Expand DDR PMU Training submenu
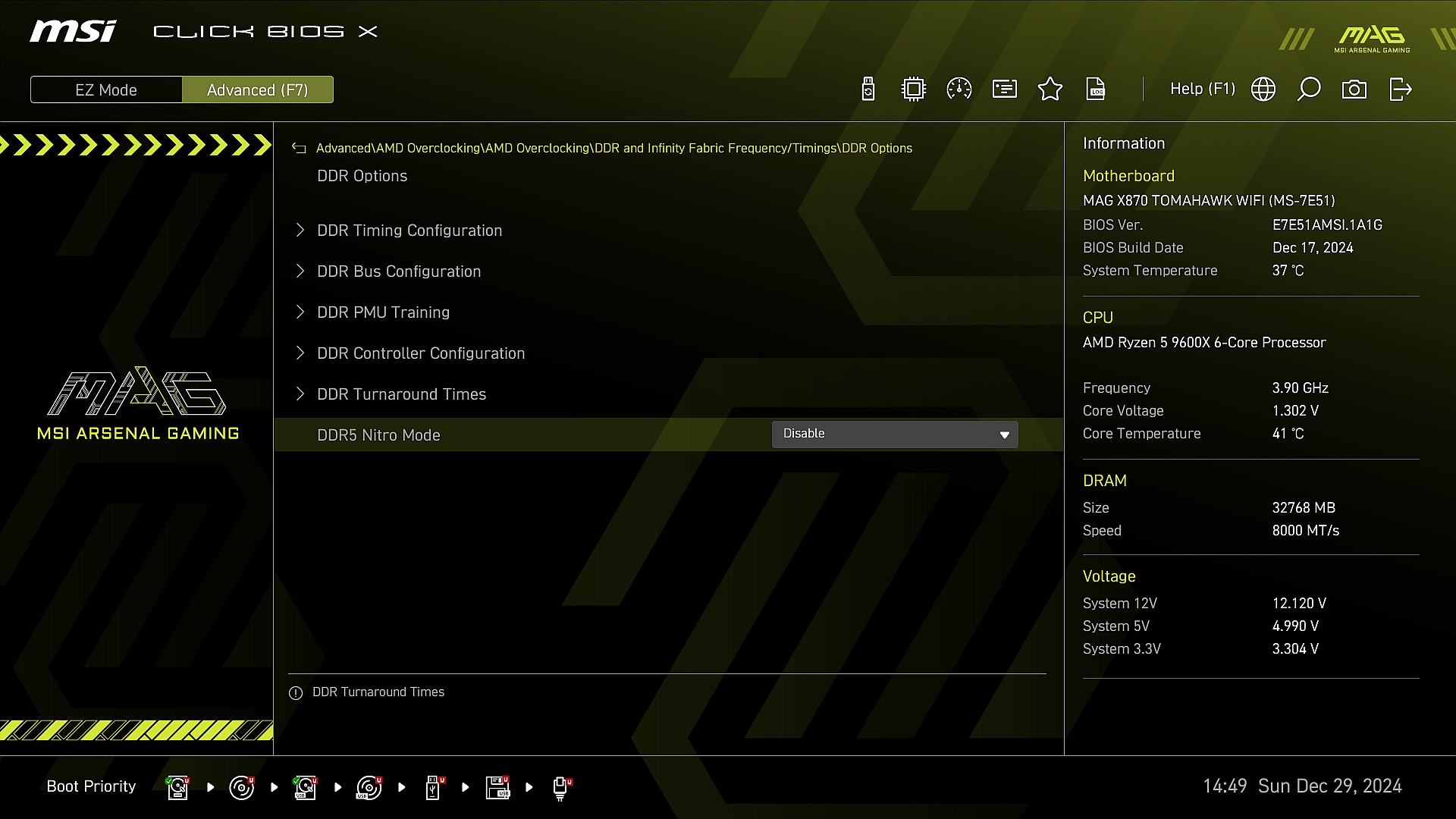 (x=383, y=312)
